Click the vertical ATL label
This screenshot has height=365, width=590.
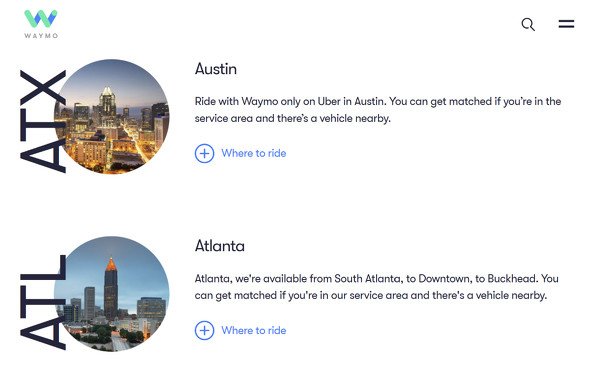(x=43, y=302)
